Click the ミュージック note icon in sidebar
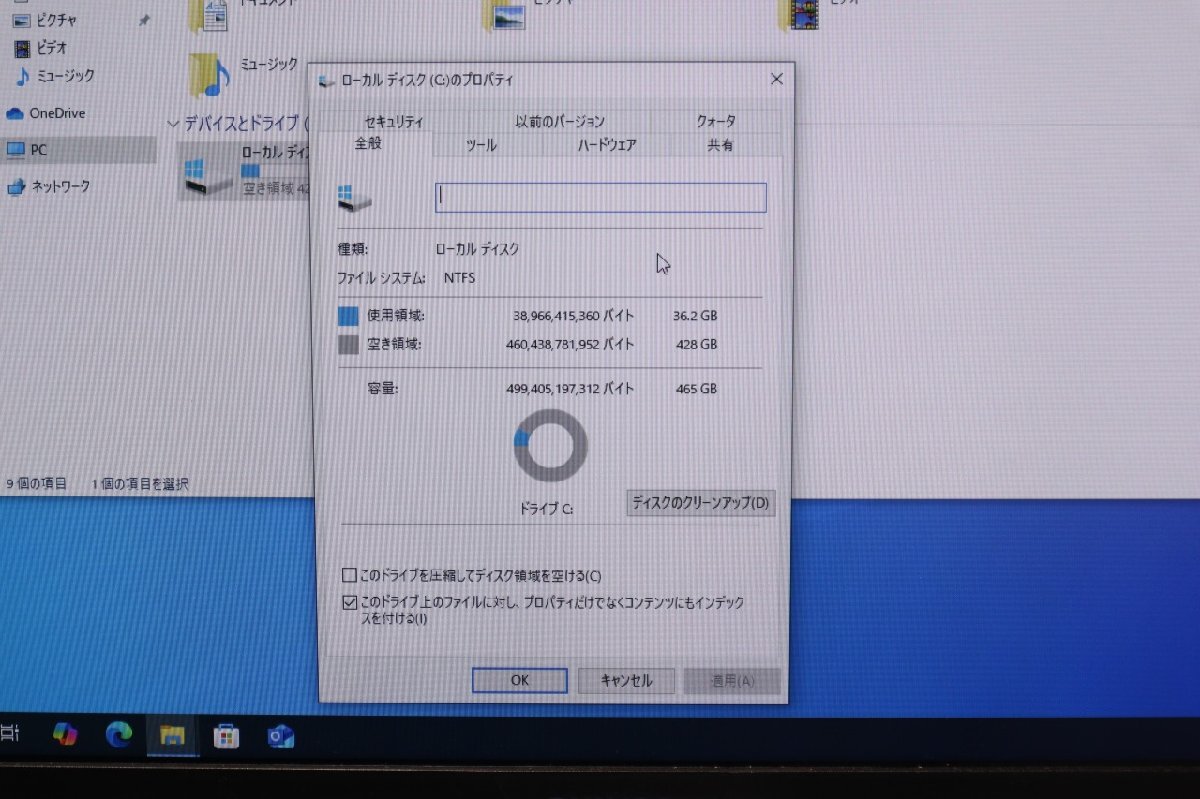1200x799 pixels. tap(23, 76)
